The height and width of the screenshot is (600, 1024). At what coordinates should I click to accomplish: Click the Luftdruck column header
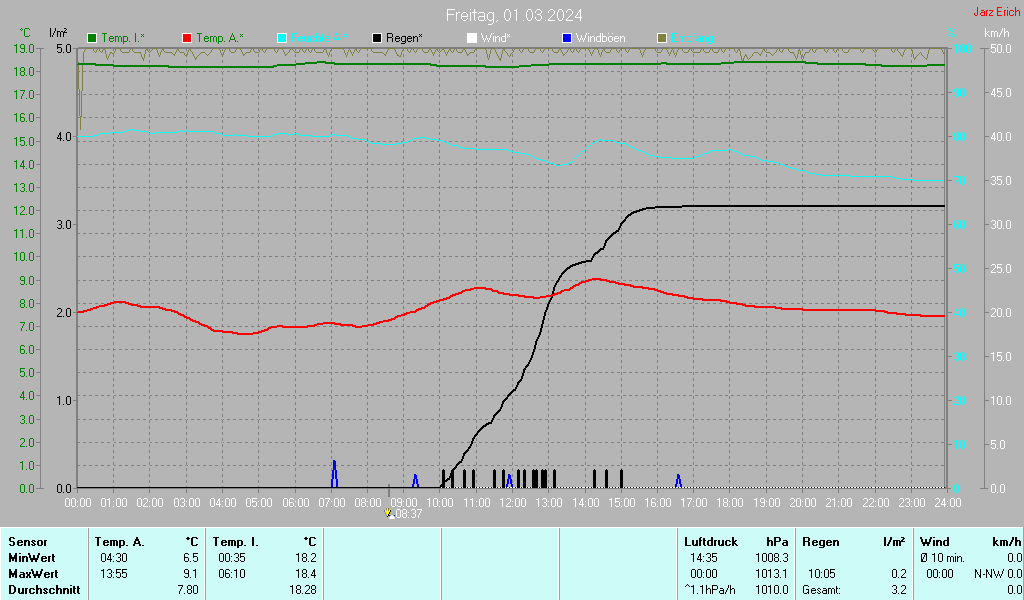tap(711, 541)
